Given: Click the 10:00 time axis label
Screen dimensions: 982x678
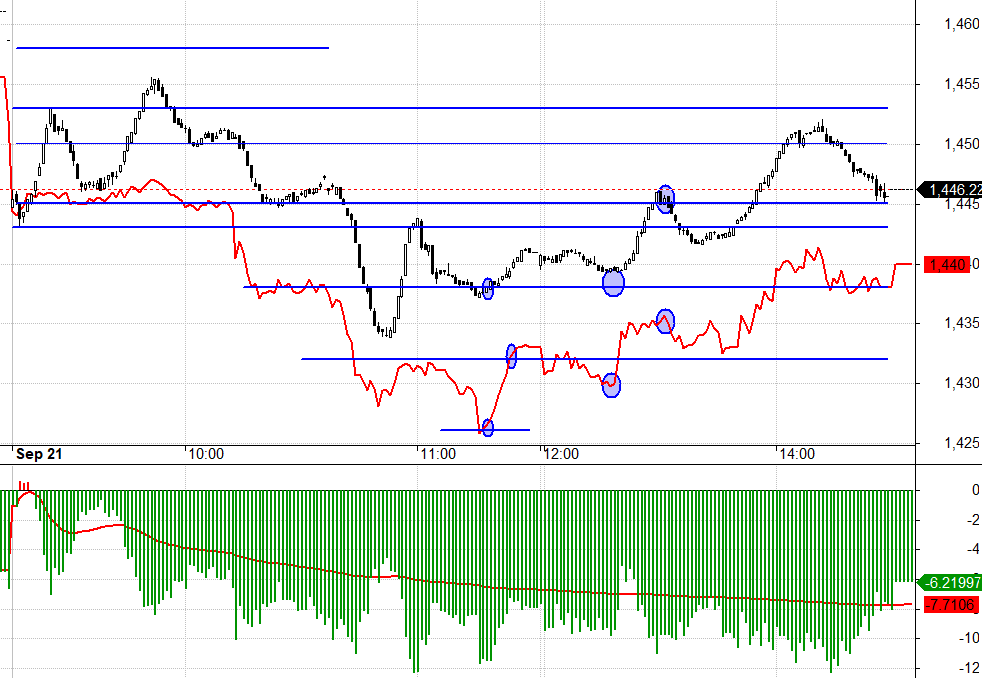Looking at the screenshot, I should pyautogui.click(x=204, y=454).
